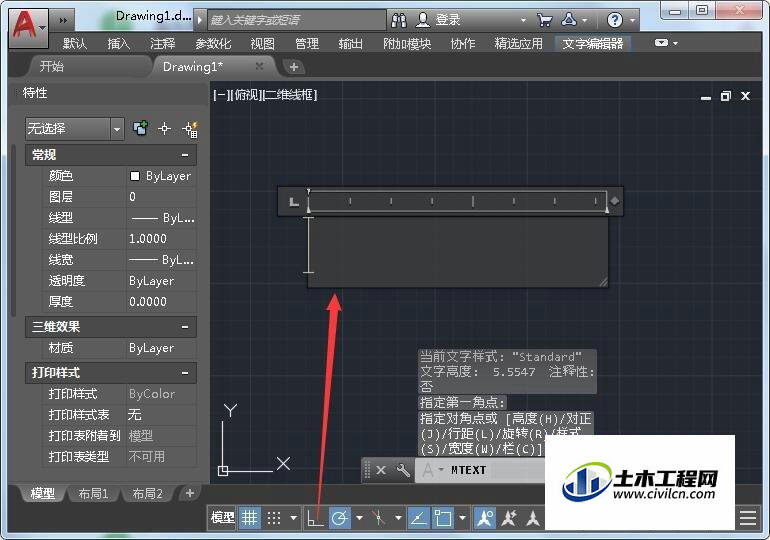Open the 无选择 object selection dropdown
Viewport: 770px width, 540px height.
[74, 129]
